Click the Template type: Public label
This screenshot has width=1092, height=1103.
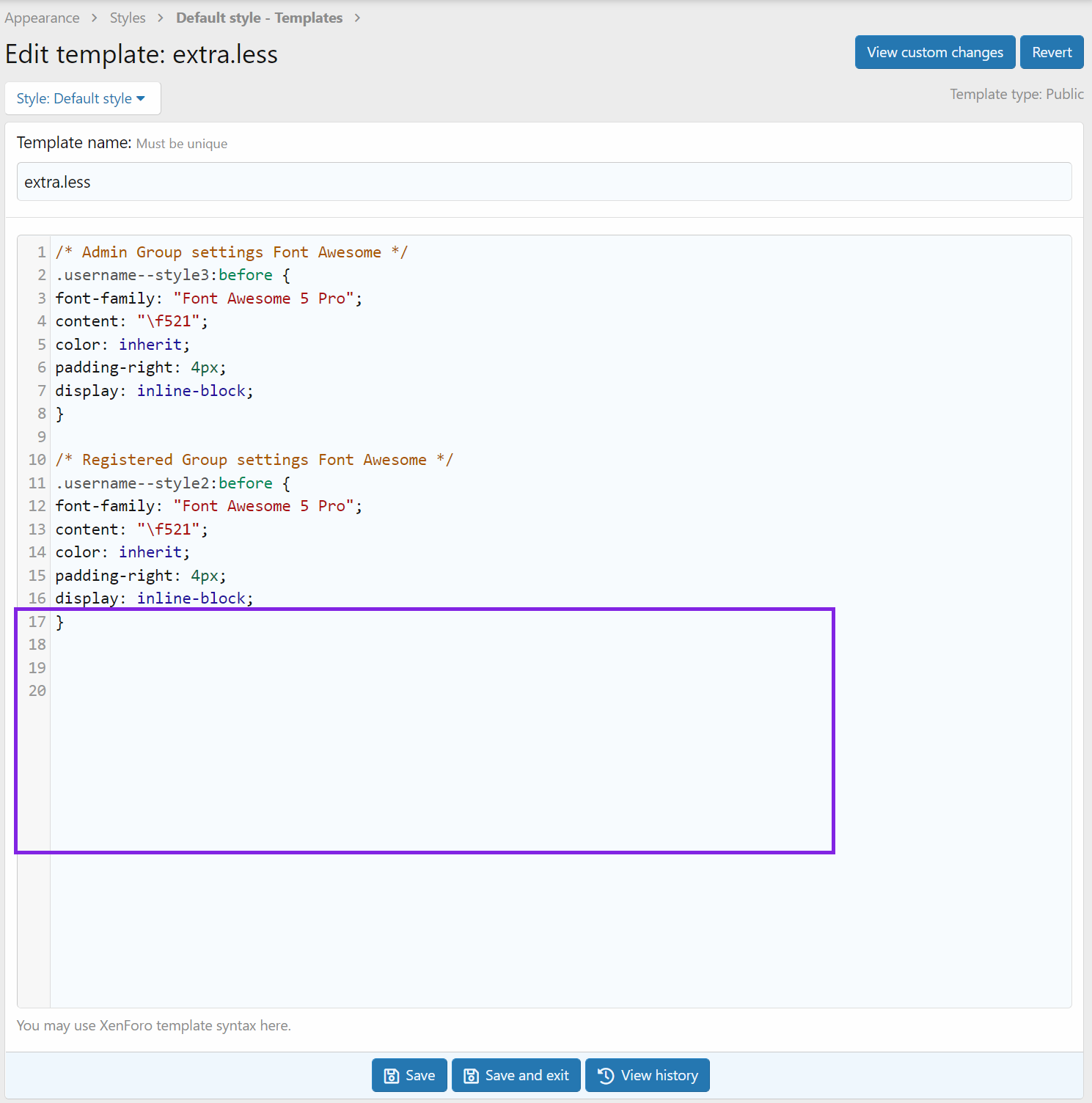1016,94
